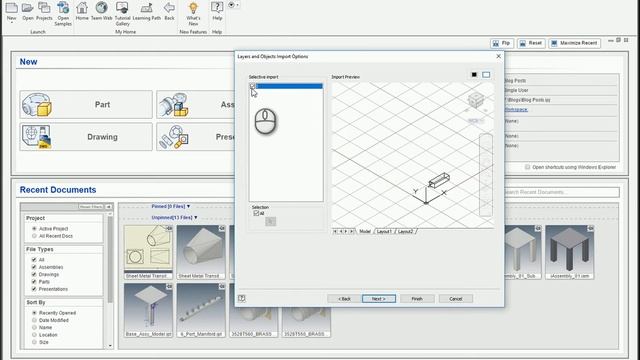Click the Reset Filters button
640x360 pixels.
(91, 207)
